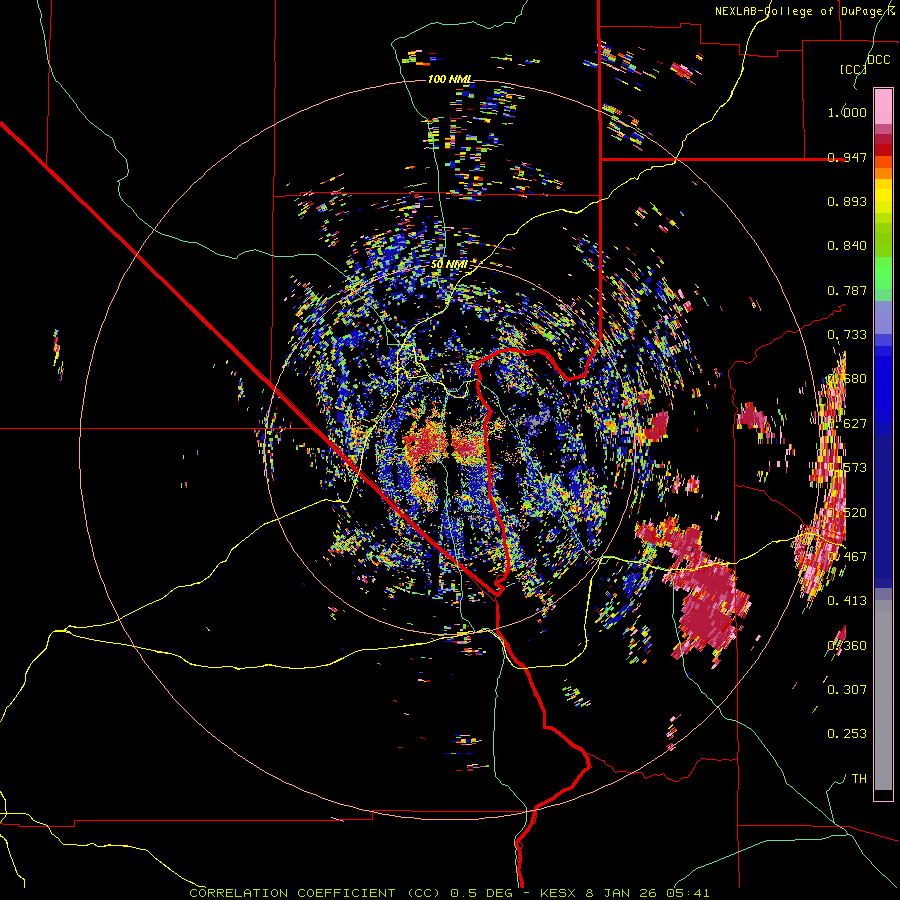The height and width of the screenshot is (900, 900).
Task: Click the 0.627 scale value
Action: tap(847, 424)
